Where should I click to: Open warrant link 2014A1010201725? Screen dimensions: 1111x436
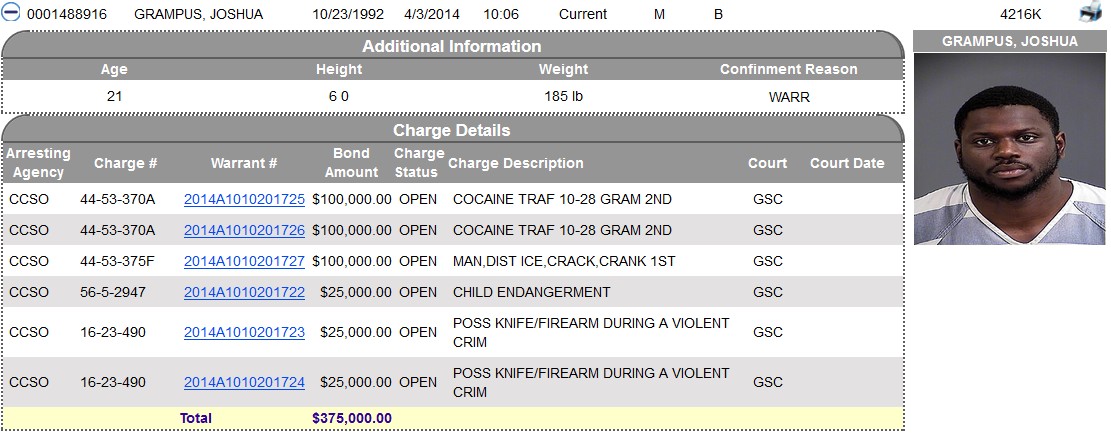[244, 200]
